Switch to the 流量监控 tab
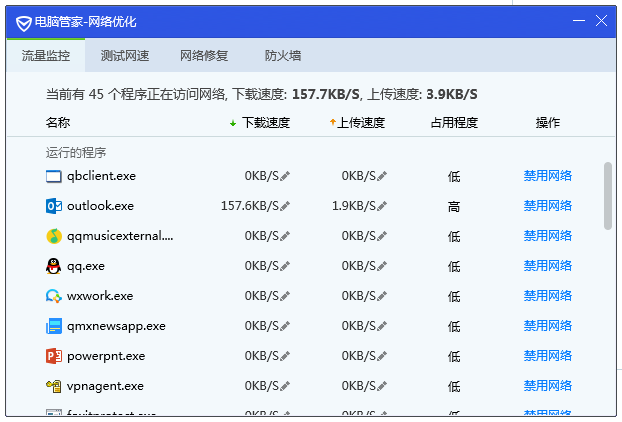 pos(46,56)
